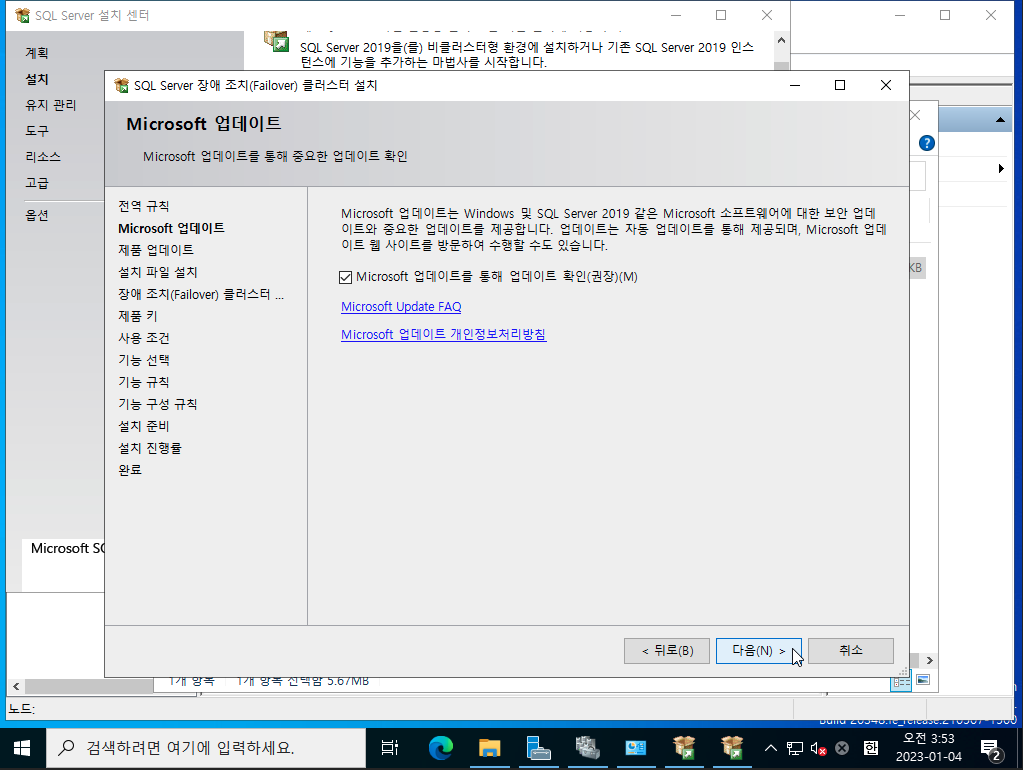Launch Microsoft Edge from the taskbar
The image size is (1023, 770).
click(x=440, y=748)
